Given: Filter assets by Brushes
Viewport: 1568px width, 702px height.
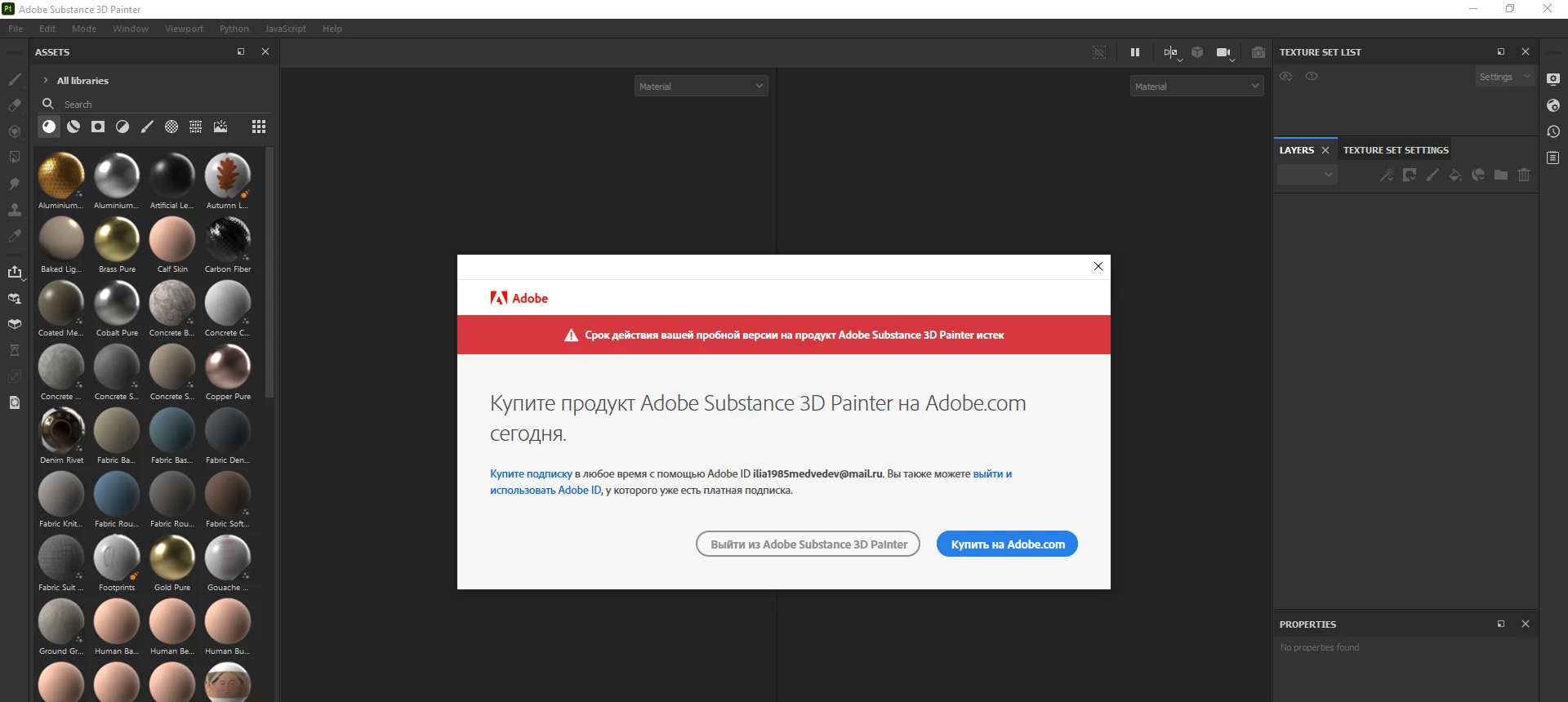Looking at the screenshot, I should tap(147, 127).
